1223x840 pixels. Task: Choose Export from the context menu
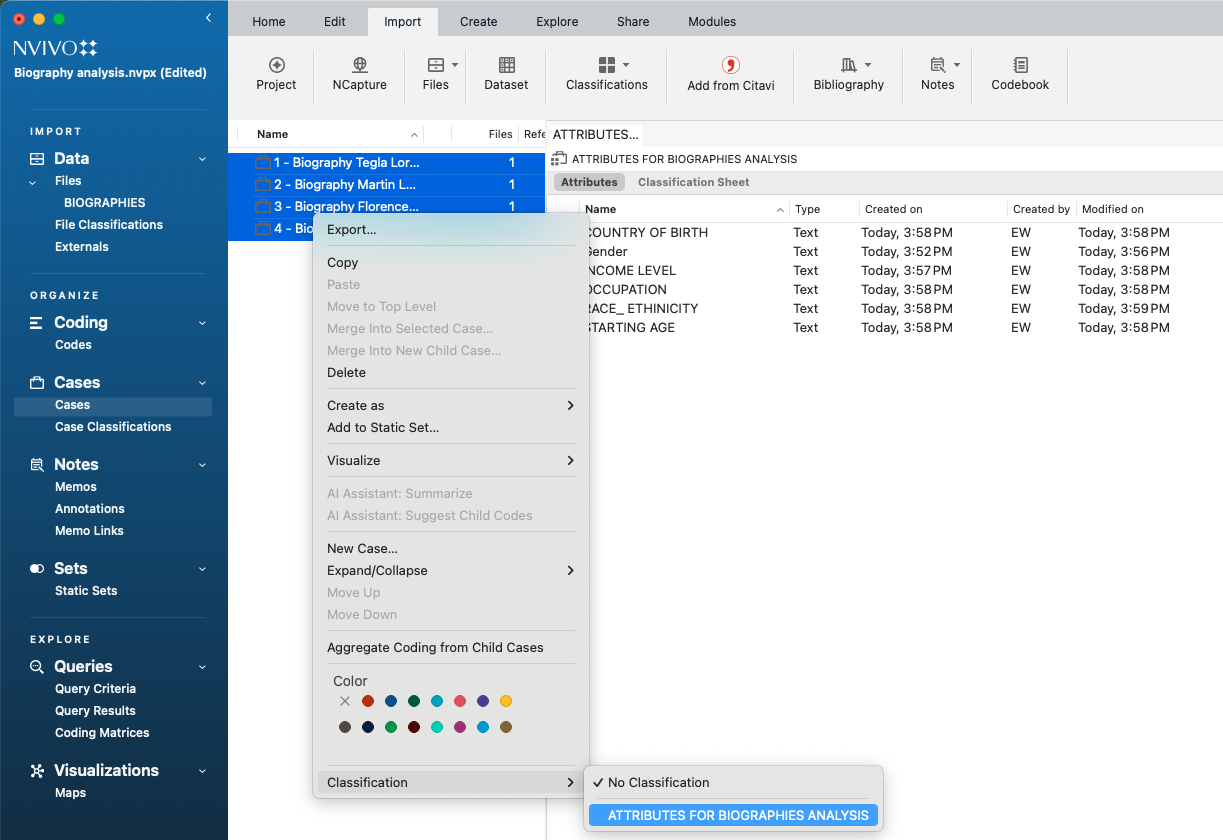(x=352, y=229)
